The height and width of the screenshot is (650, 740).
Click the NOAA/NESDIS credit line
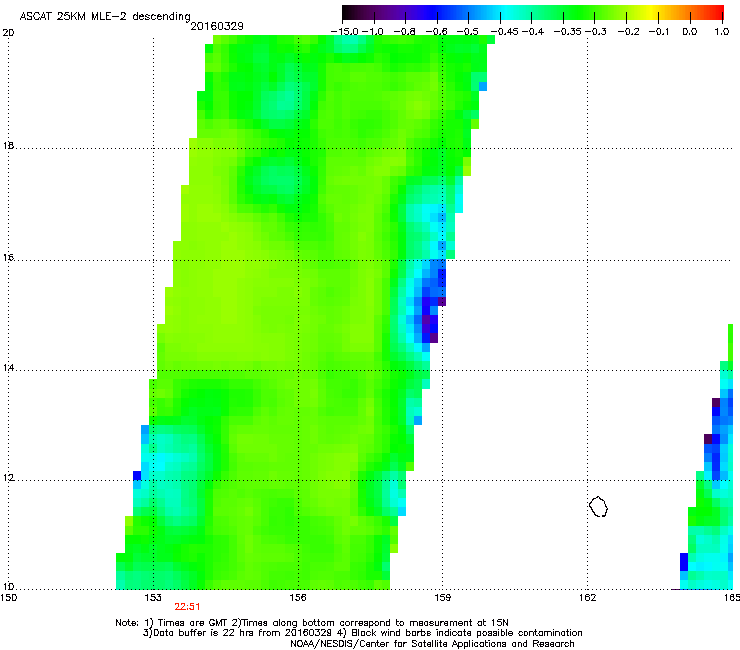(432, 644)
